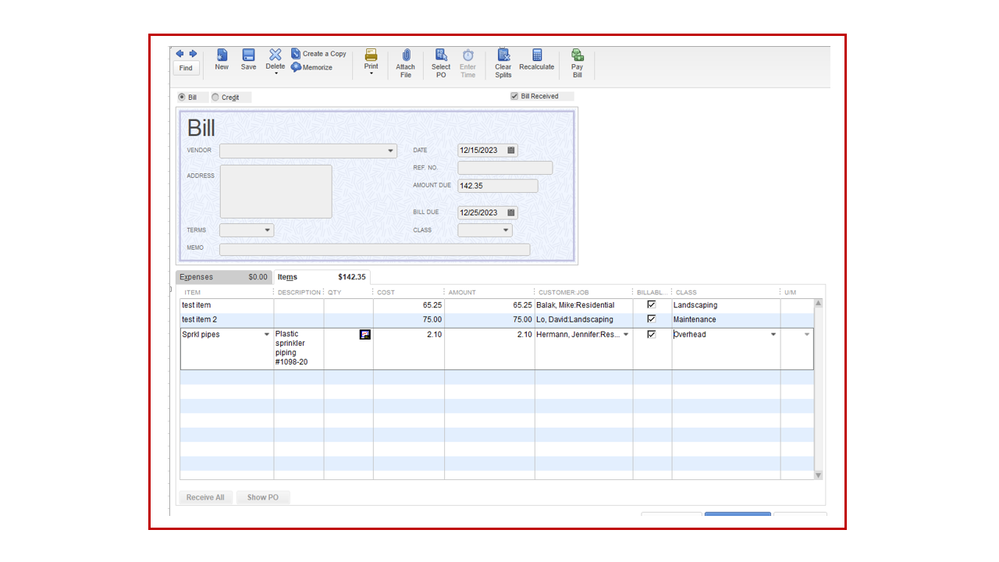Click the Ref. No. input field
This screenshot has width=999, height=562.
click(504, 168)
